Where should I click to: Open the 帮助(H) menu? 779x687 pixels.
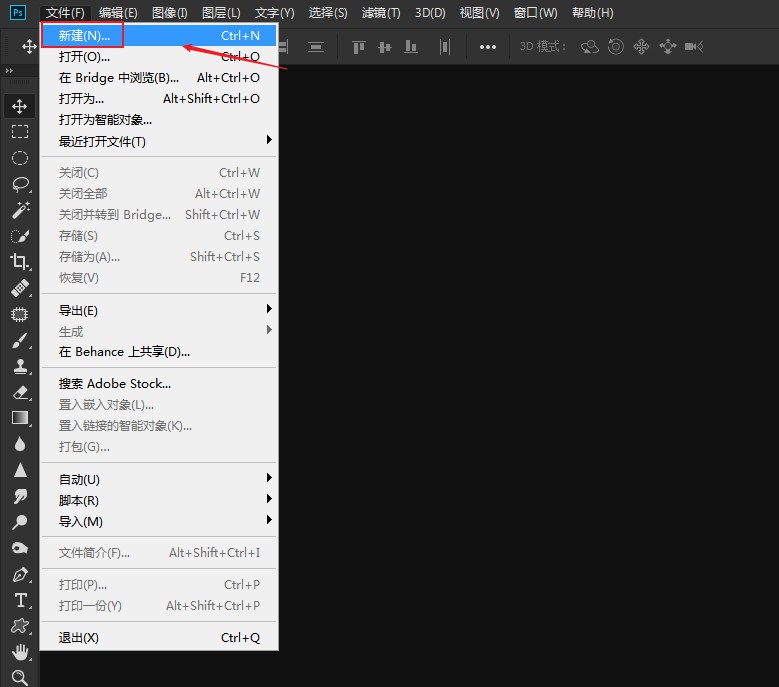click(593, 12)
